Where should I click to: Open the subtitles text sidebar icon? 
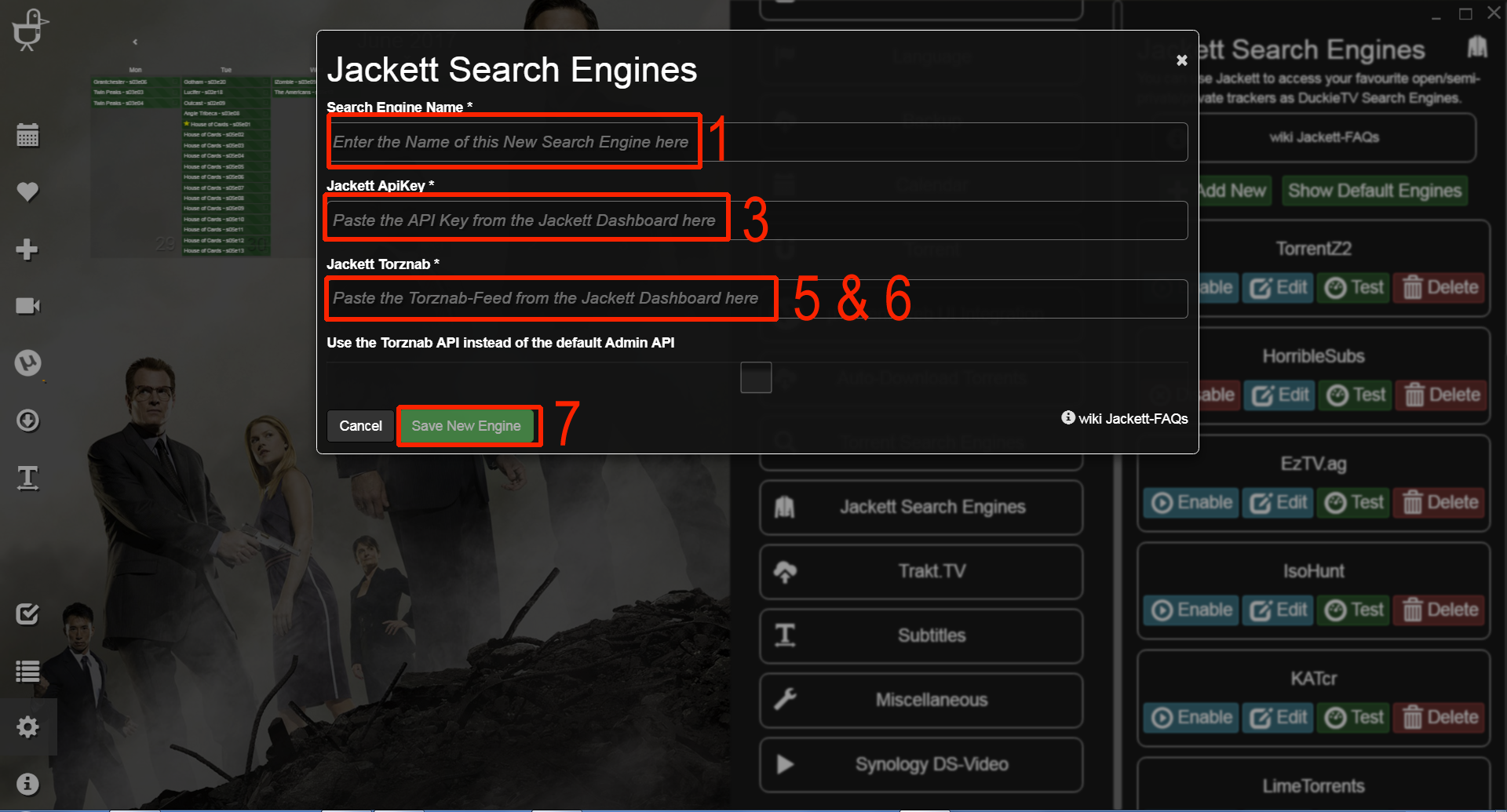pyautogui.click(x=27, y=478)
